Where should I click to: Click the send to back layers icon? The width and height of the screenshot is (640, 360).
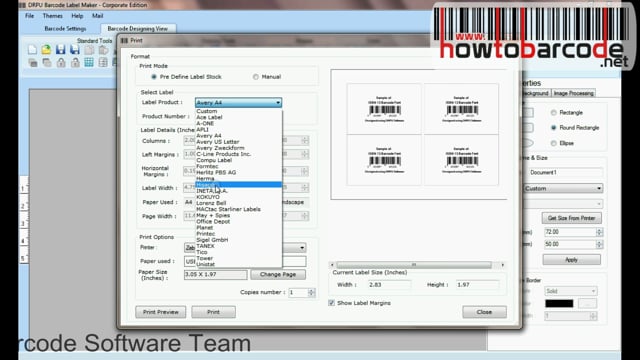coord(47,62)
